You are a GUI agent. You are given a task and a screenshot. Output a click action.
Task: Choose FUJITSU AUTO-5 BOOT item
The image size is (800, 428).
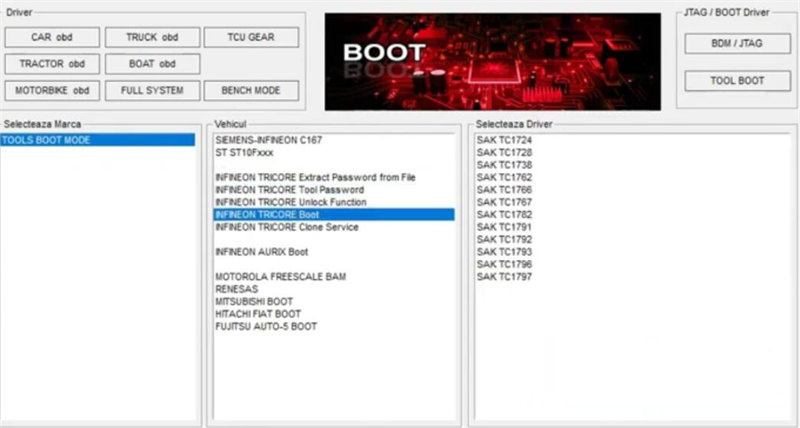pyautogui.click(x=266, y=326)
